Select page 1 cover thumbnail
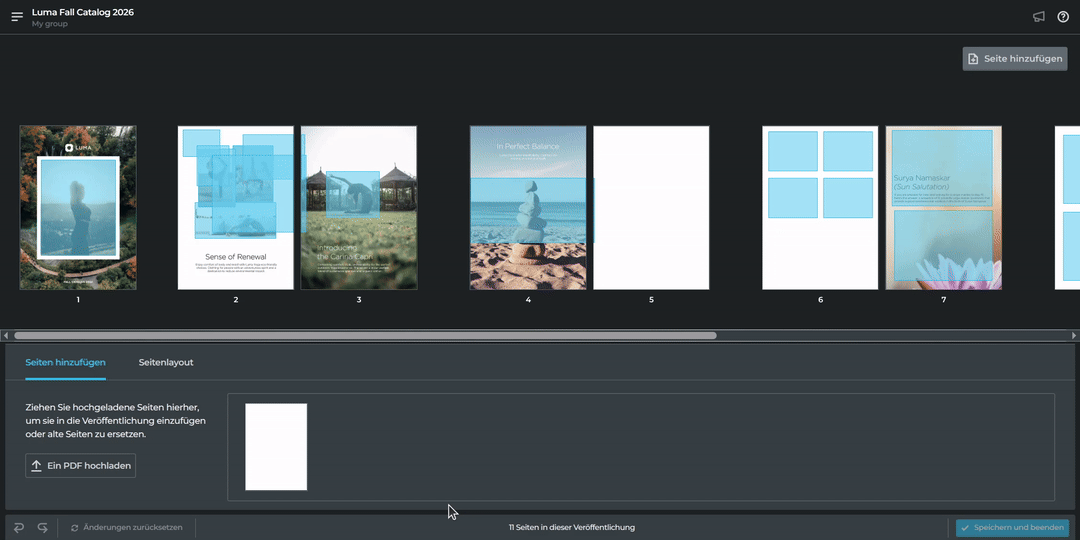 78,208
